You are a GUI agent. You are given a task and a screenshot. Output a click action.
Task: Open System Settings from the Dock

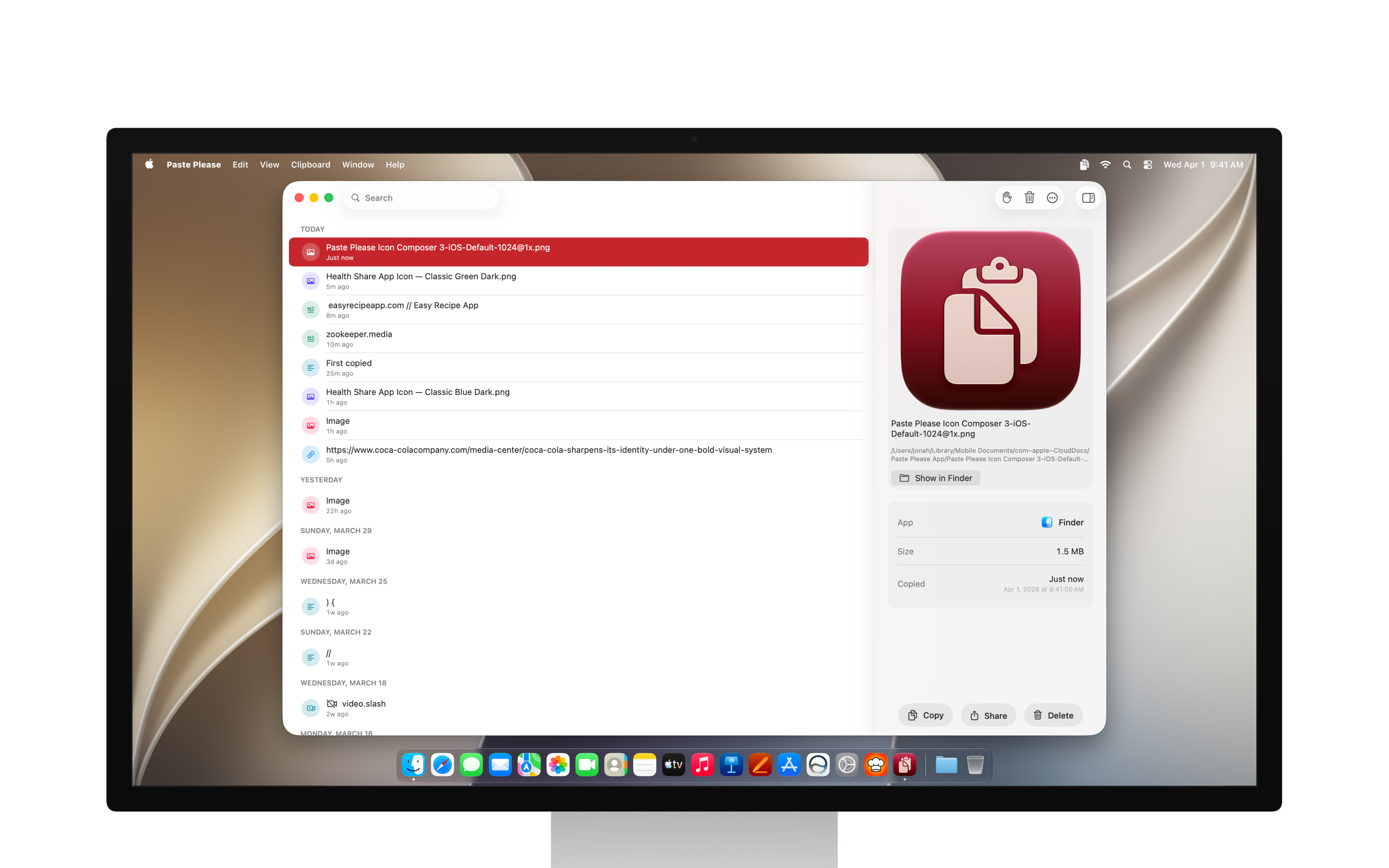pyautogui.click(x=847, y=765)
